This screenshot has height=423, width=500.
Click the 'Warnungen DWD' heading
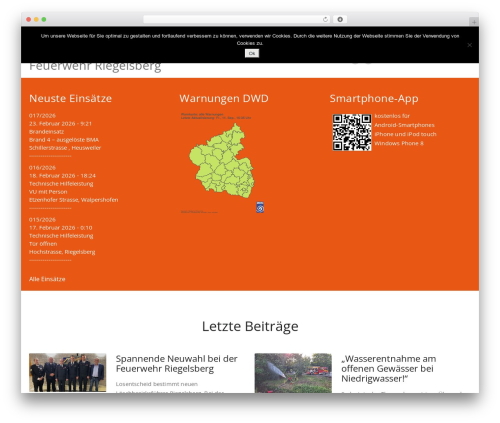(x=224, y=98)
